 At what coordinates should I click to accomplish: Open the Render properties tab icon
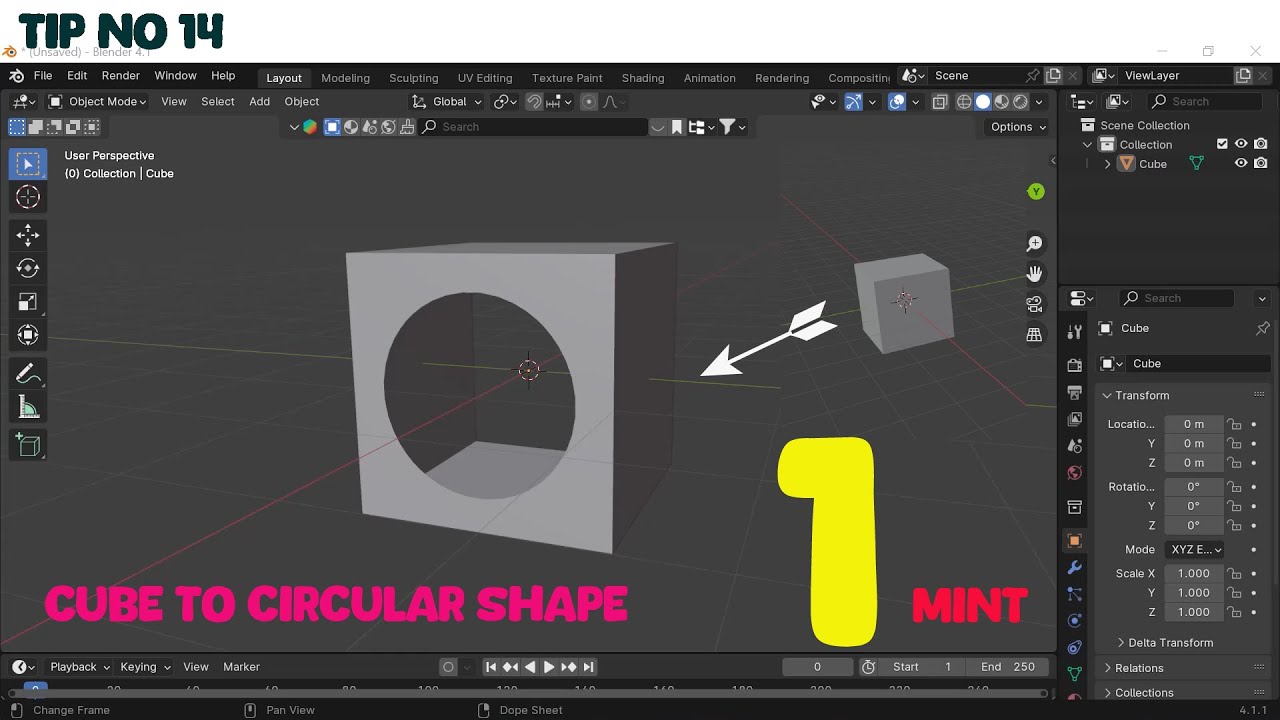click(x=1075, y=365)
